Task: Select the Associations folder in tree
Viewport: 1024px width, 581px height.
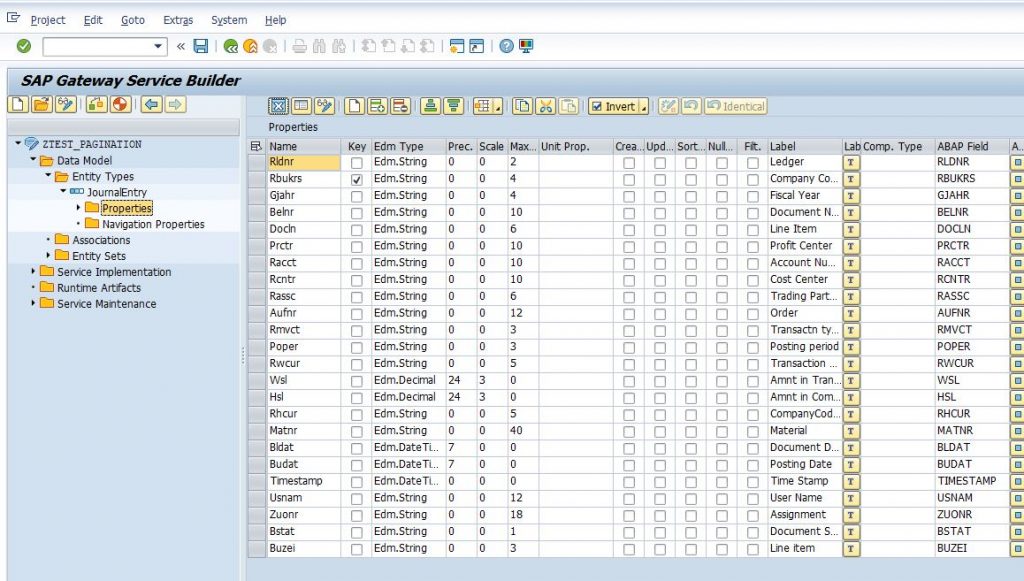Action: coord(101,240)
